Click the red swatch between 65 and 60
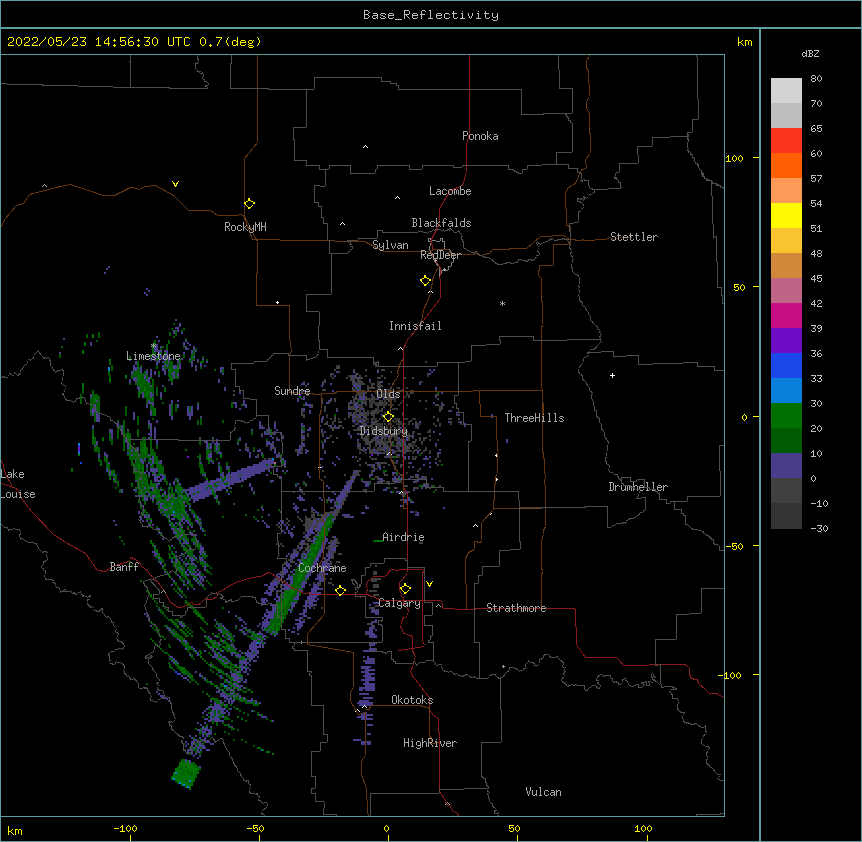 (x=786, y=140)
